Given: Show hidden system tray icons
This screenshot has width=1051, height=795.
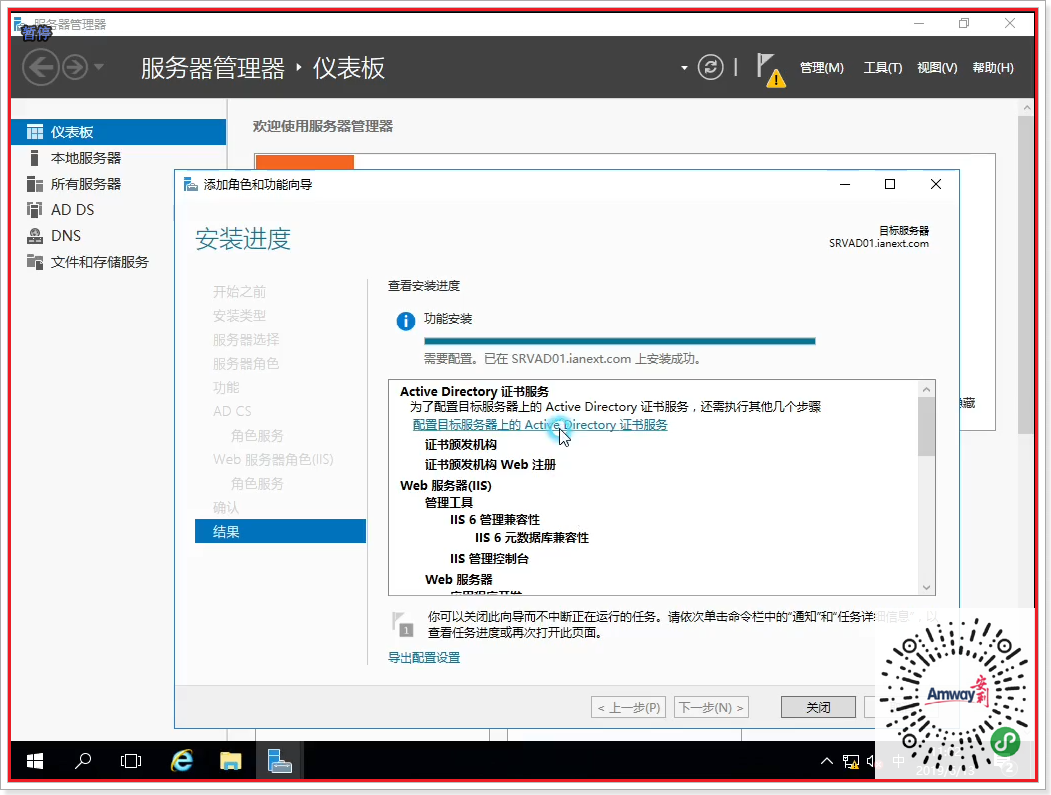Looking at the screenshot, I should [826, 761].
